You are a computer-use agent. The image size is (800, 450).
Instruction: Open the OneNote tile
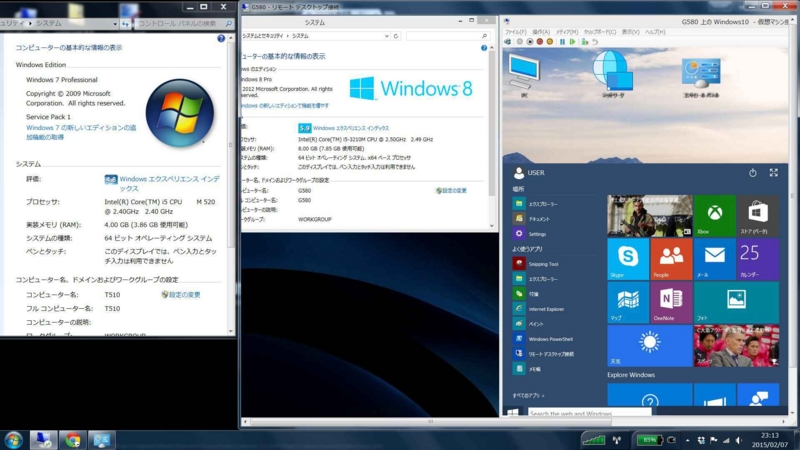(671, 302)
